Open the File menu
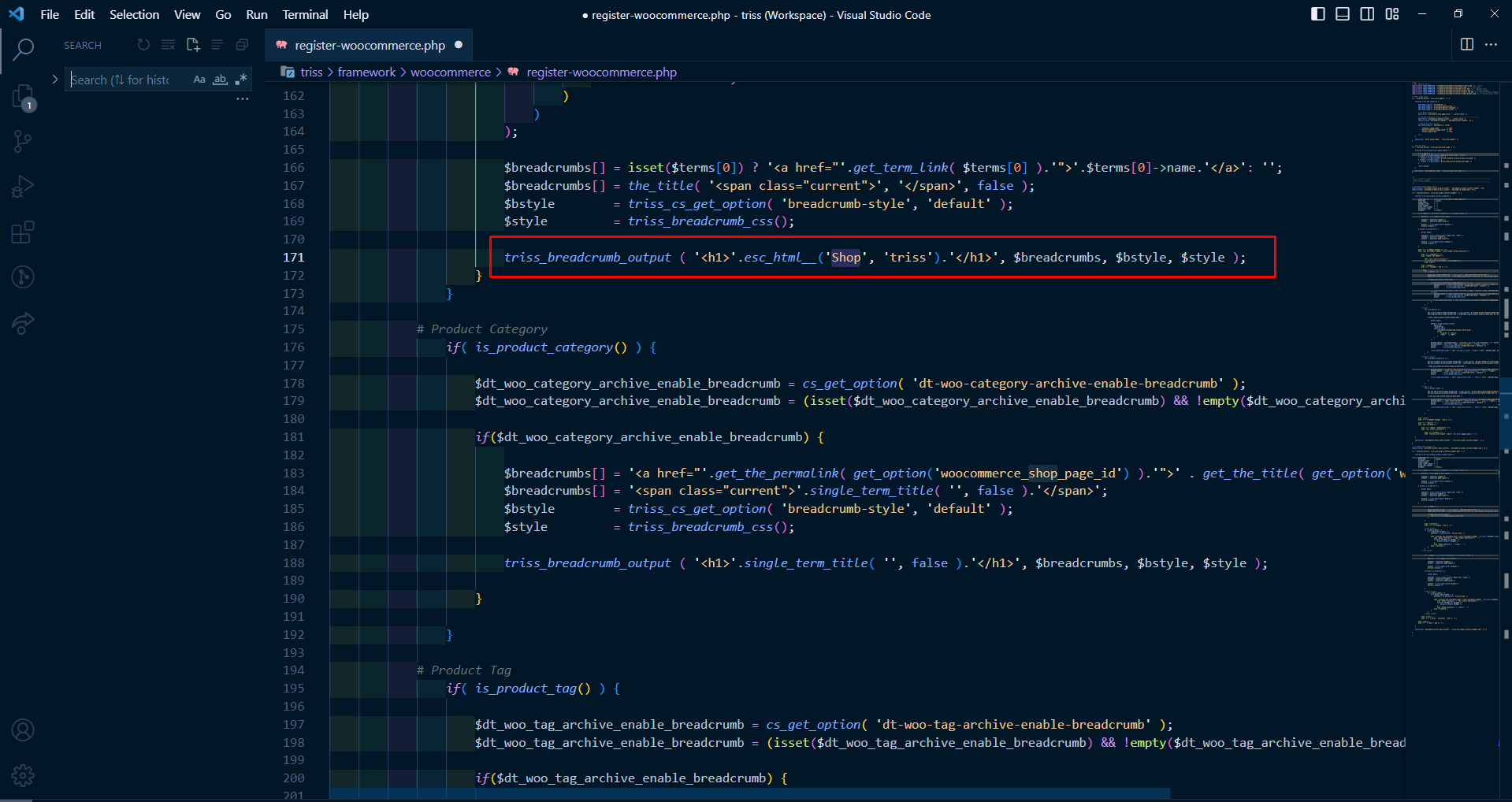This screenshot has width=1512, height=802. pyautogui.click(x=50, y=14)
